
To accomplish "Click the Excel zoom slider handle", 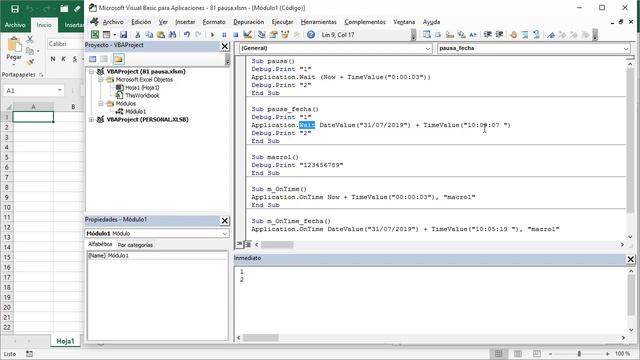I will [x=579, y=354].
